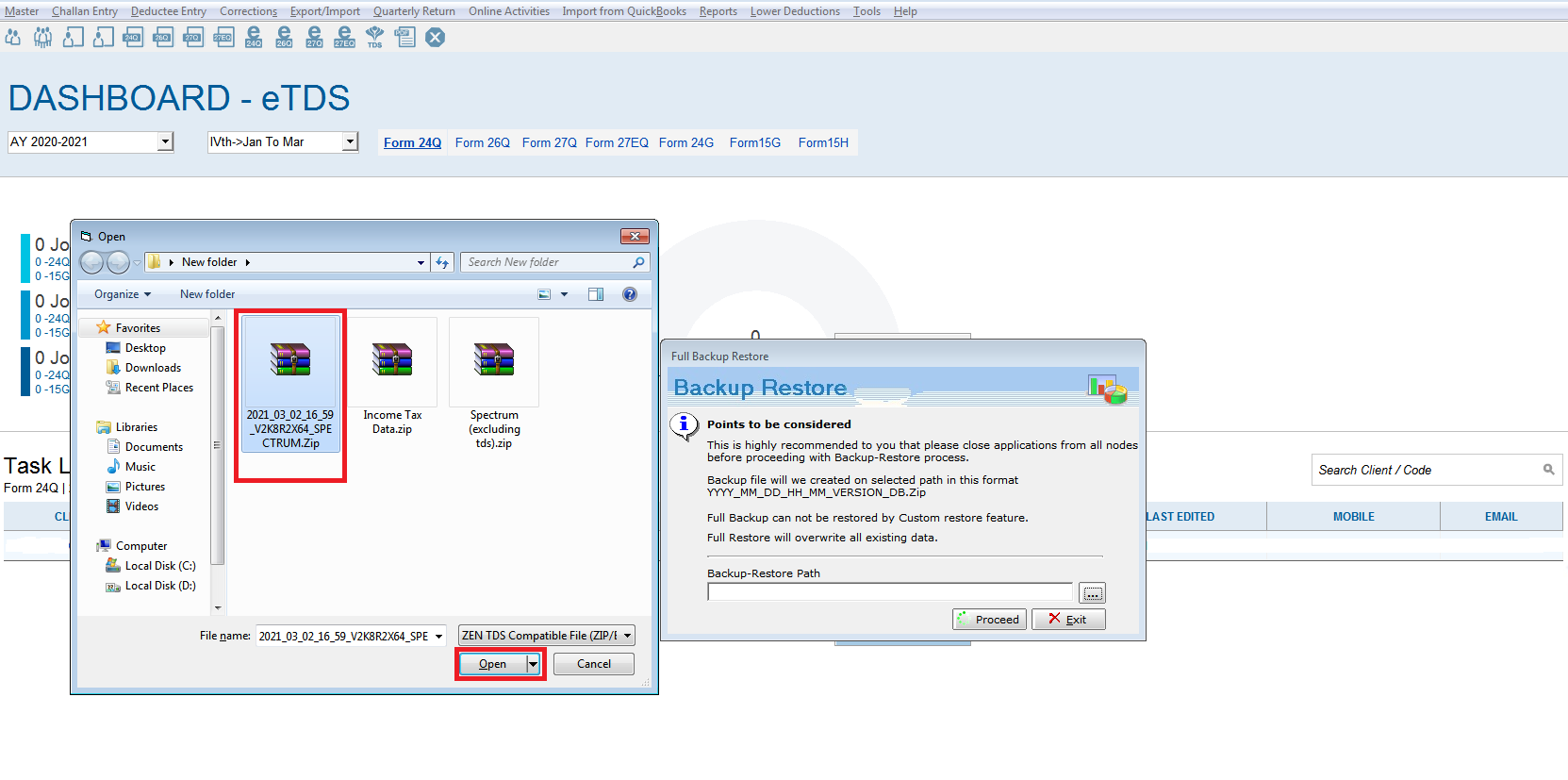Select the Spectrum (excluding tds).zip file
Screen dimensions: 1568x780
click(494, 384)
